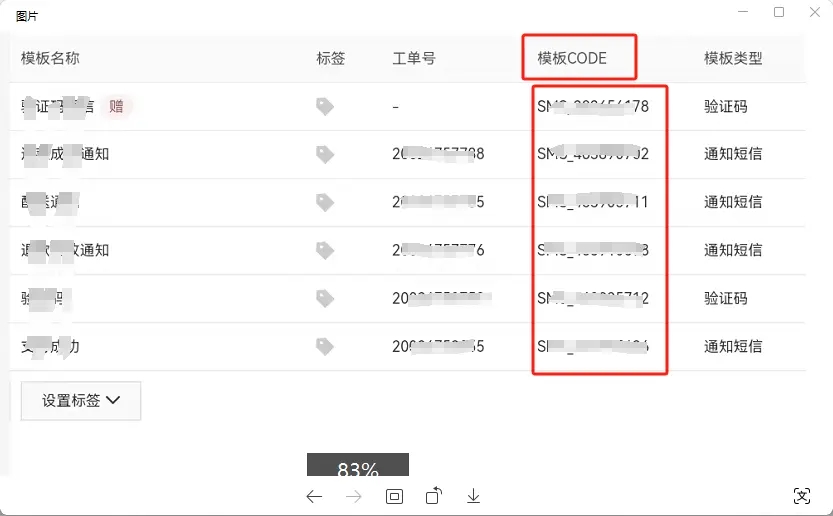Go to the previous image with left arrow
833x516 pixels.
click(314, 496)
